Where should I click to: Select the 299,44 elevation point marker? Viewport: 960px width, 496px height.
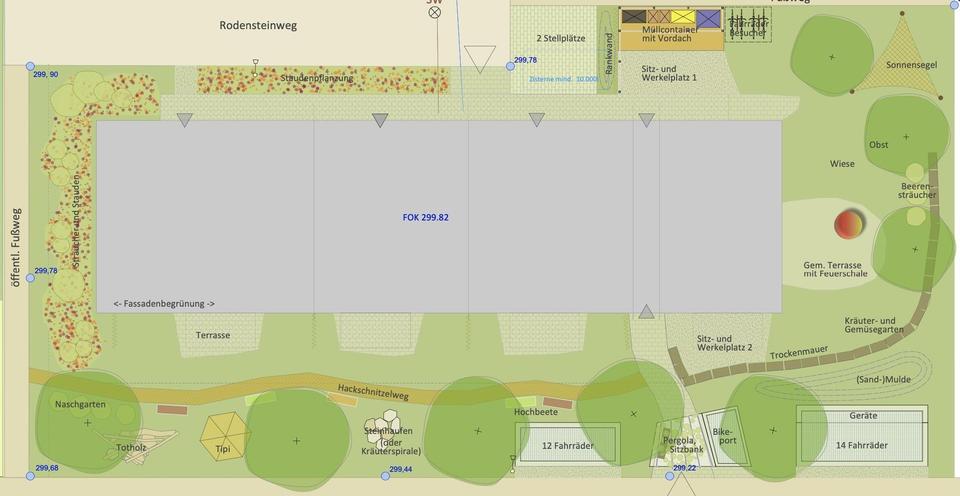pyautogui.click(x=385, y=476)
